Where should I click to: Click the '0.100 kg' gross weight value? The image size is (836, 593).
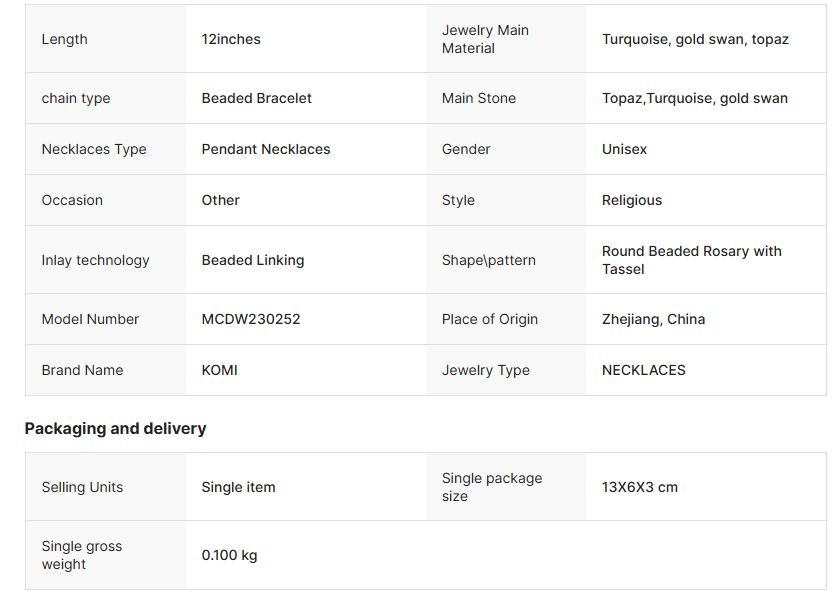click(x=229, y=555)
